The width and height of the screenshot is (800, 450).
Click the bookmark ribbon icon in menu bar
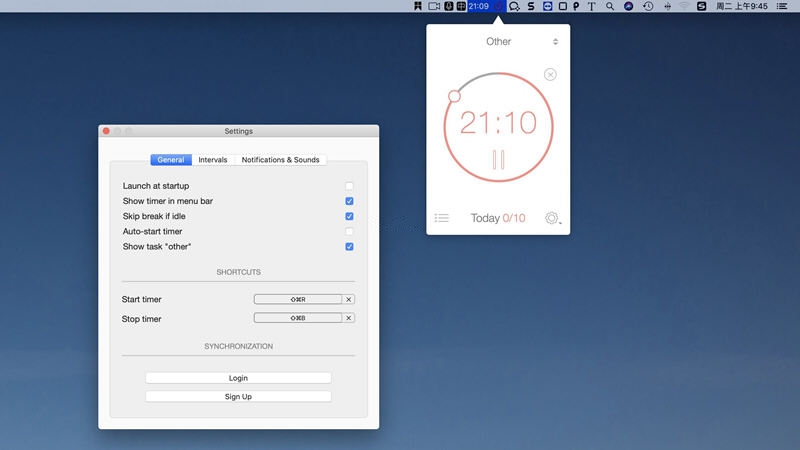(x=418, y=6)
